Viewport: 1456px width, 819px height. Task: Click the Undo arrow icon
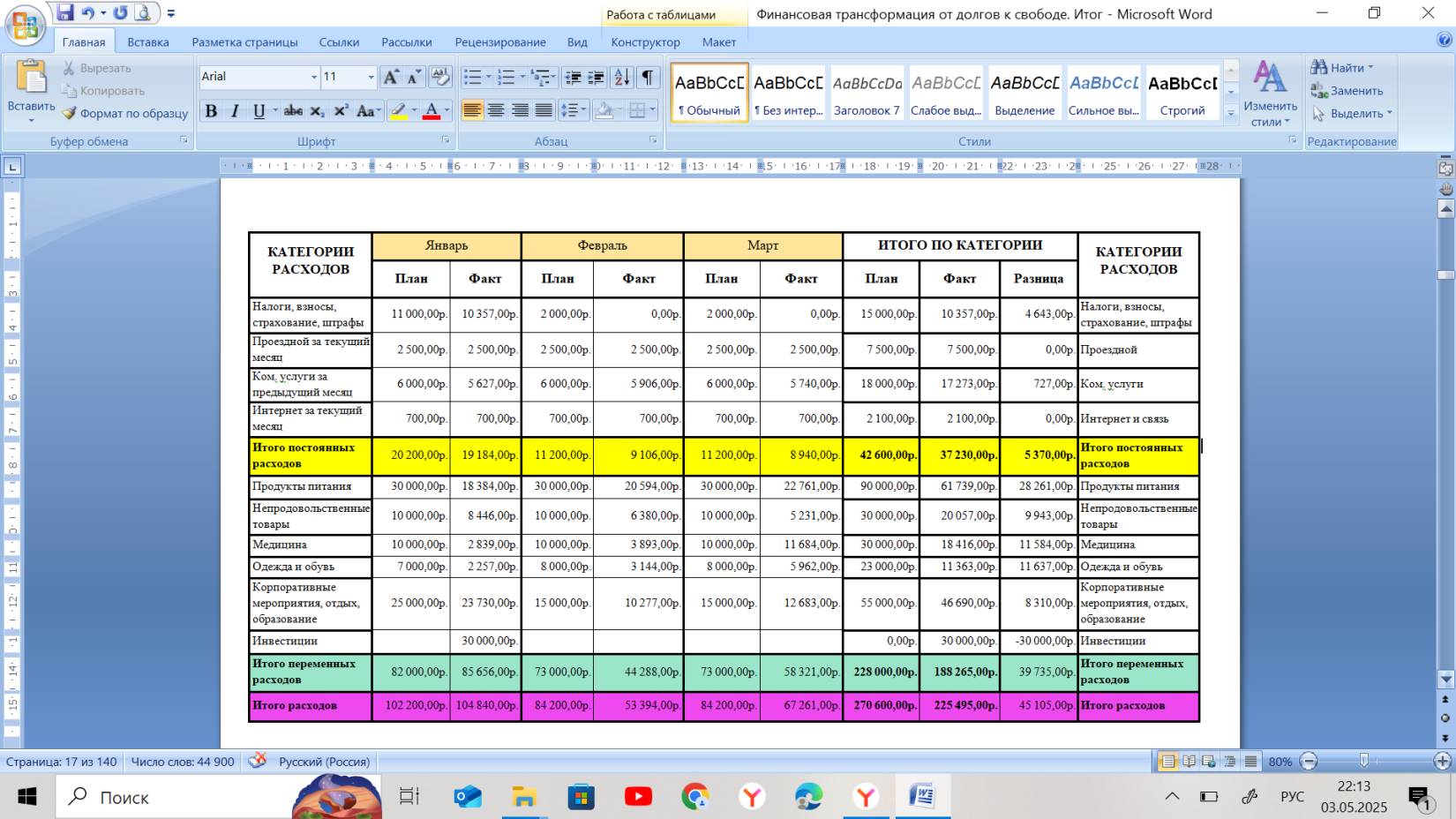[x=87, y=12]
